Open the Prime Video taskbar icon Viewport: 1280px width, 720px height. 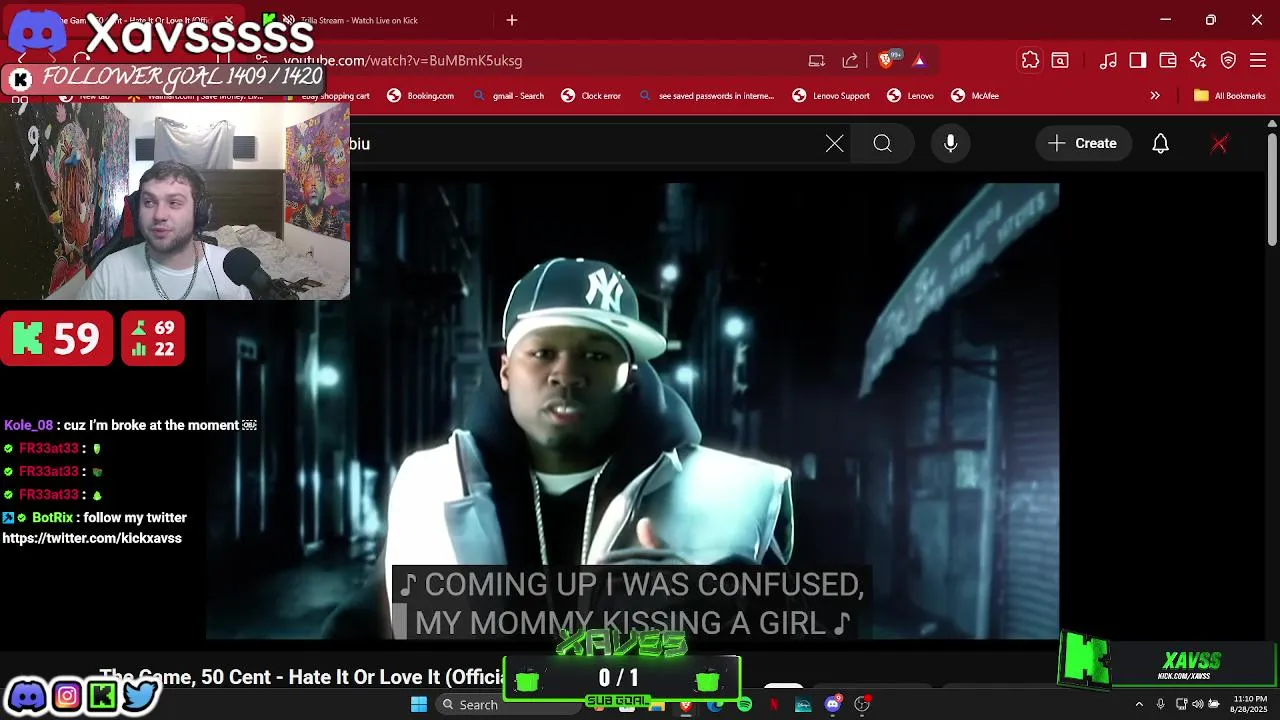(x=803, y=705)
